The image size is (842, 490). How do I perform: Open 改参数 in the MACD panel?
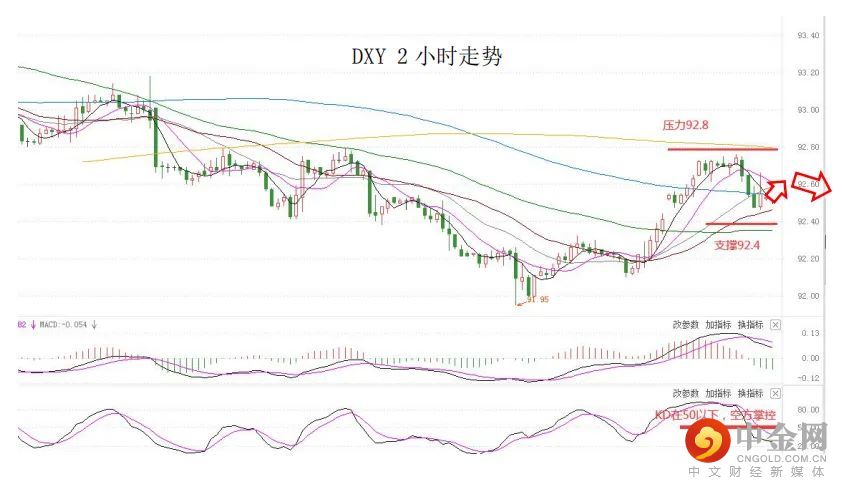pyautogui.click(x=685, y=326)
